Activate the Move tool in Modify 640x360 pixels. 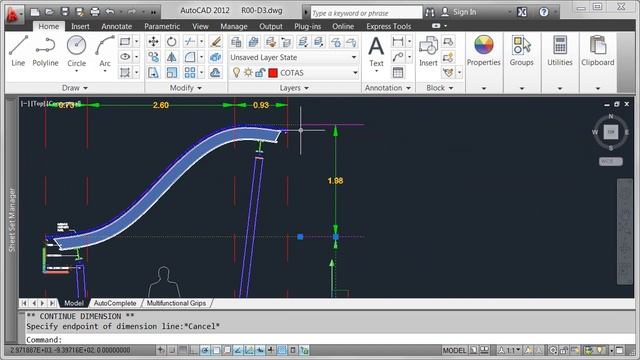[153, 41]
